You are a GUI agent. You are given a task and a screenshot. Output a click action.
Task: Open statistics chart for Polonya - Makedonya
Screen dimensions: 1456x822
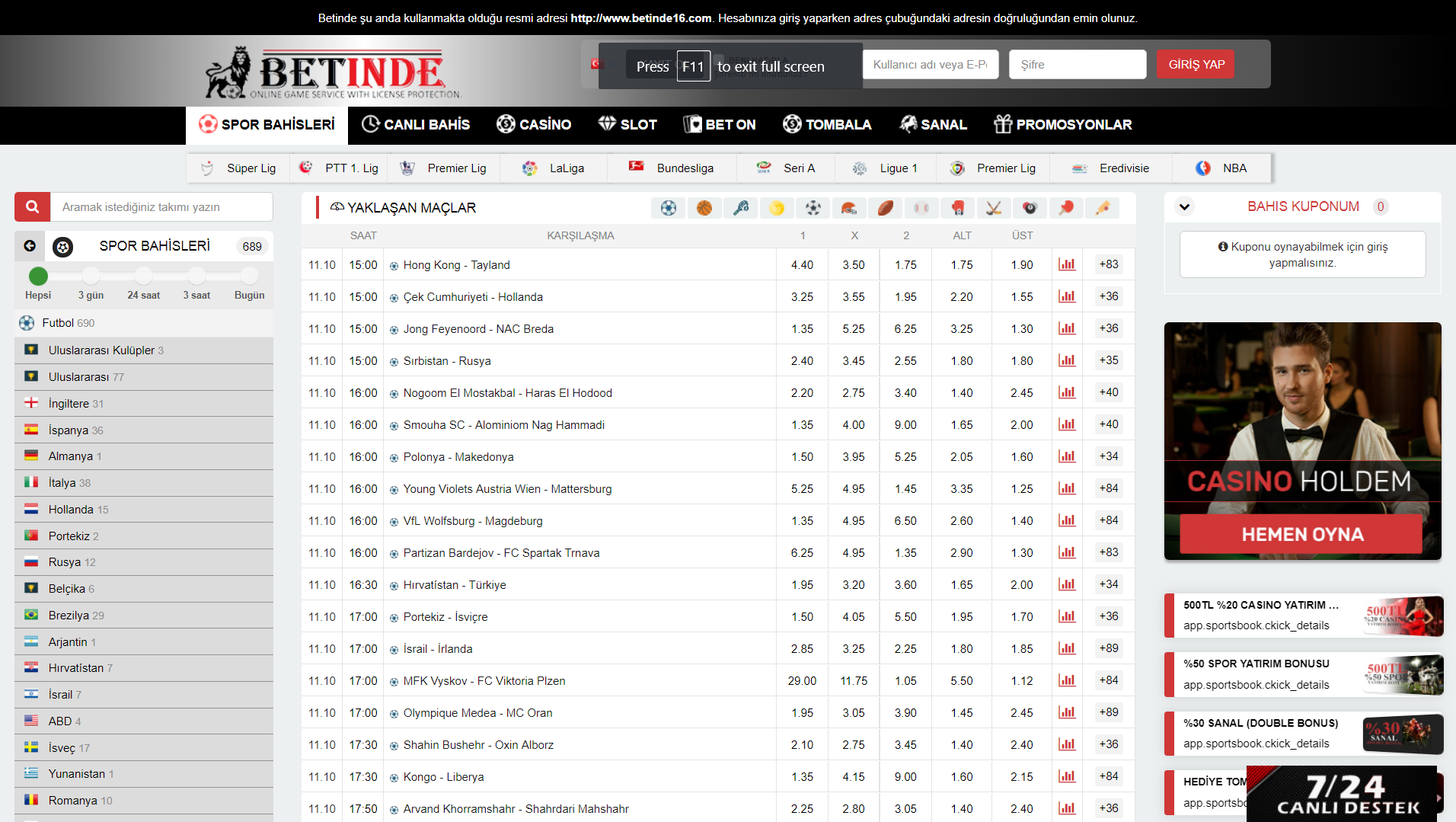(x=1067, y=456)
